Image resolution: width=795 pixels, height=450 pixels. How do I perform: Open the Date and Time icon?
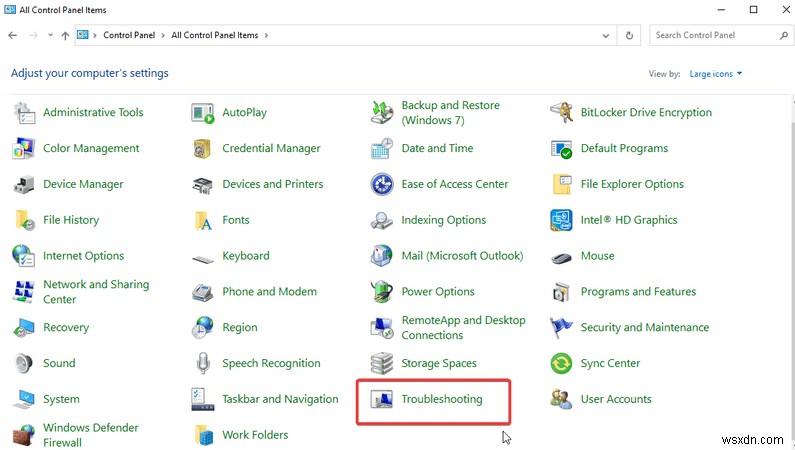(x=382, y=148)
